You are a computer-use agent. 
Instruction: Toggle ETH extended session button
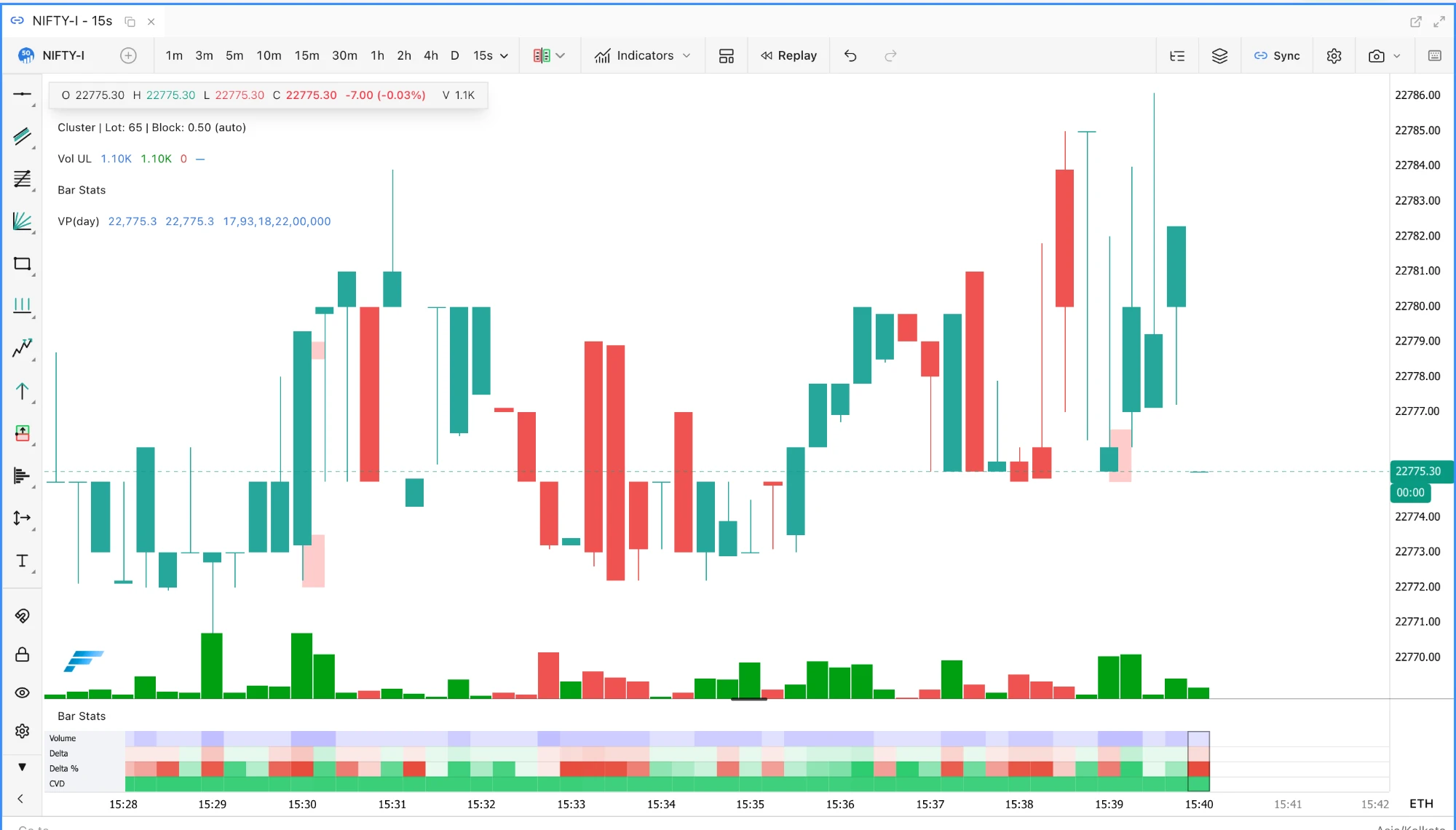pyautogui.click(x=1421, y=804)
